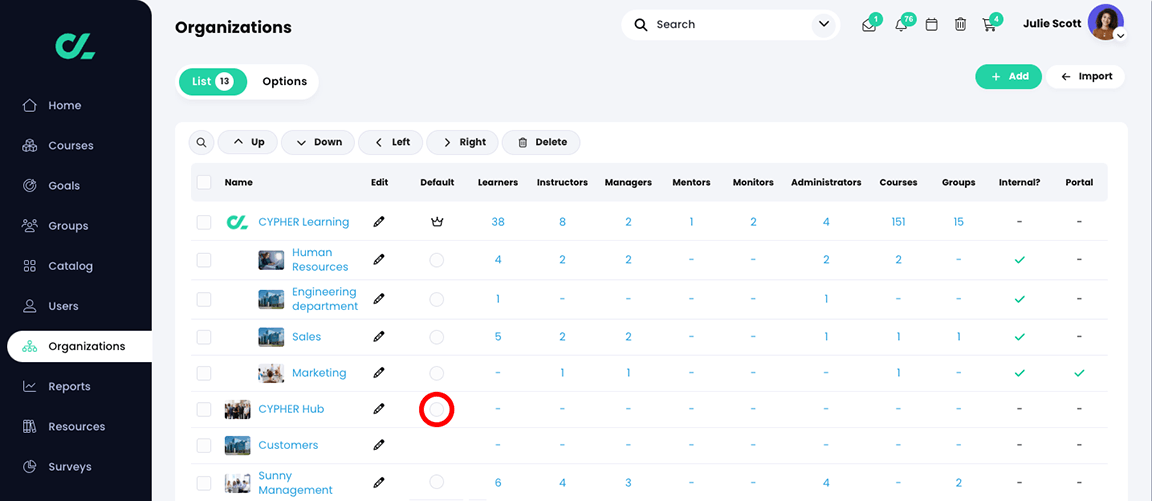Open Resources in sidebar
The height and width of the screenshot is (501, 1152).
pos(76,426)
